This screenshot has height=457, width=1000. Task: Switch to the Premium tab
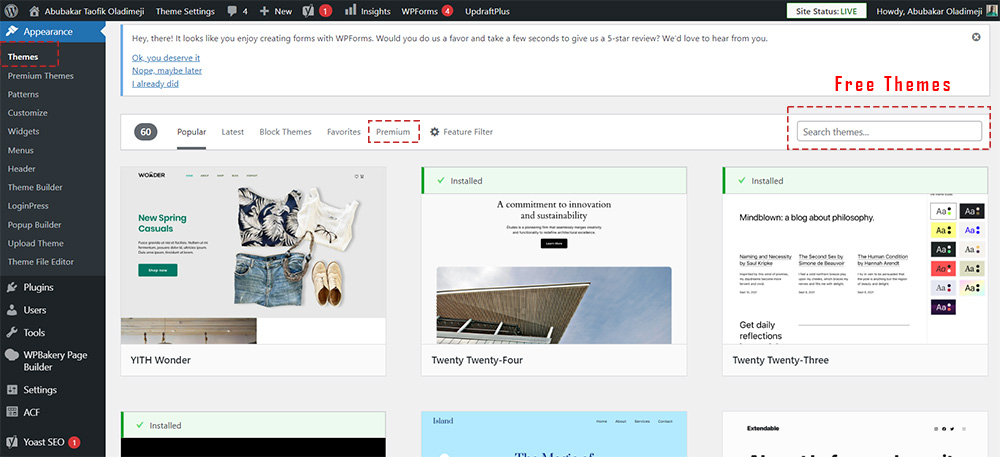coord(393,132)
